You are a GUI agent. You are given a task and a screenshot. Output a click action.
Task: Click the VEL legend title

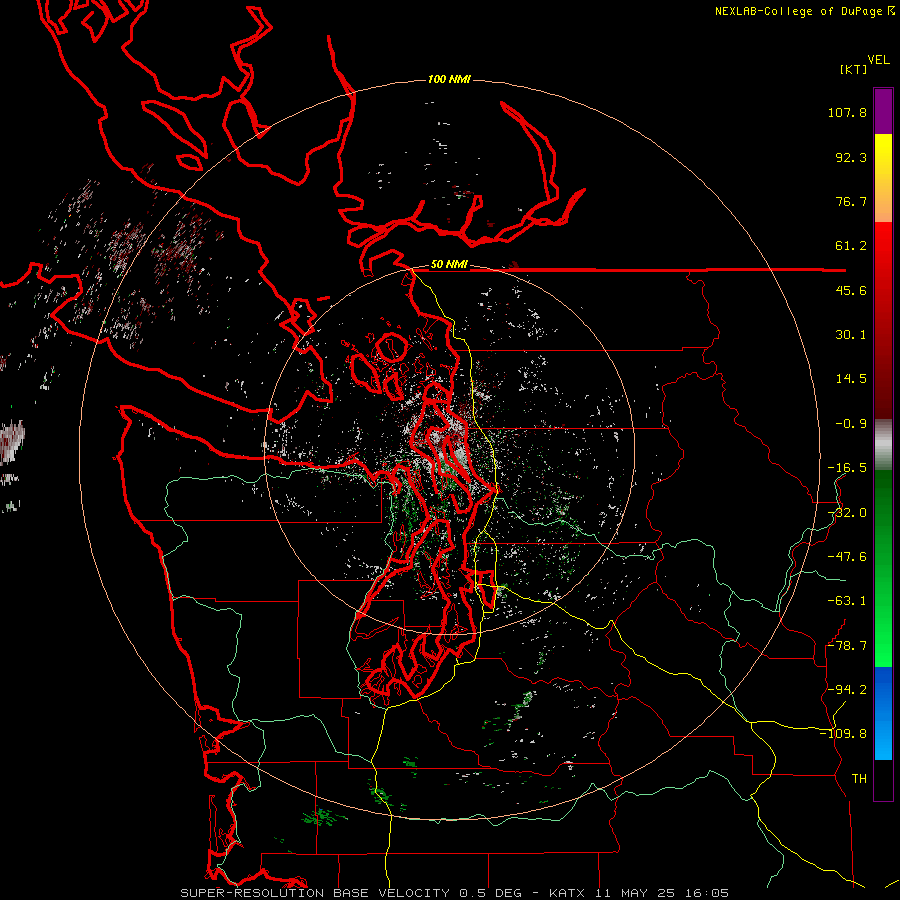[878, 60]
